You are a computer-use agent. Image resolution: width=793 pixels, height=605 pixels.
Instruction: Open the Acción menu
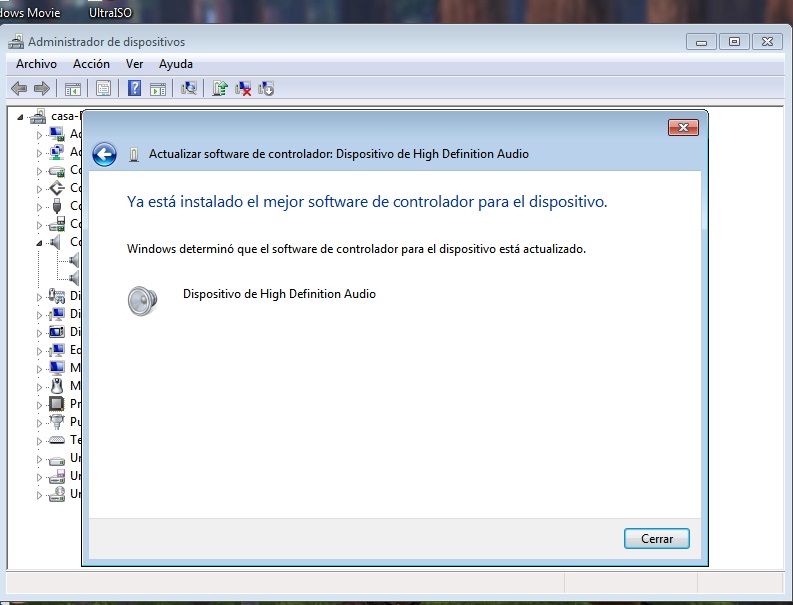pos(91,64)
